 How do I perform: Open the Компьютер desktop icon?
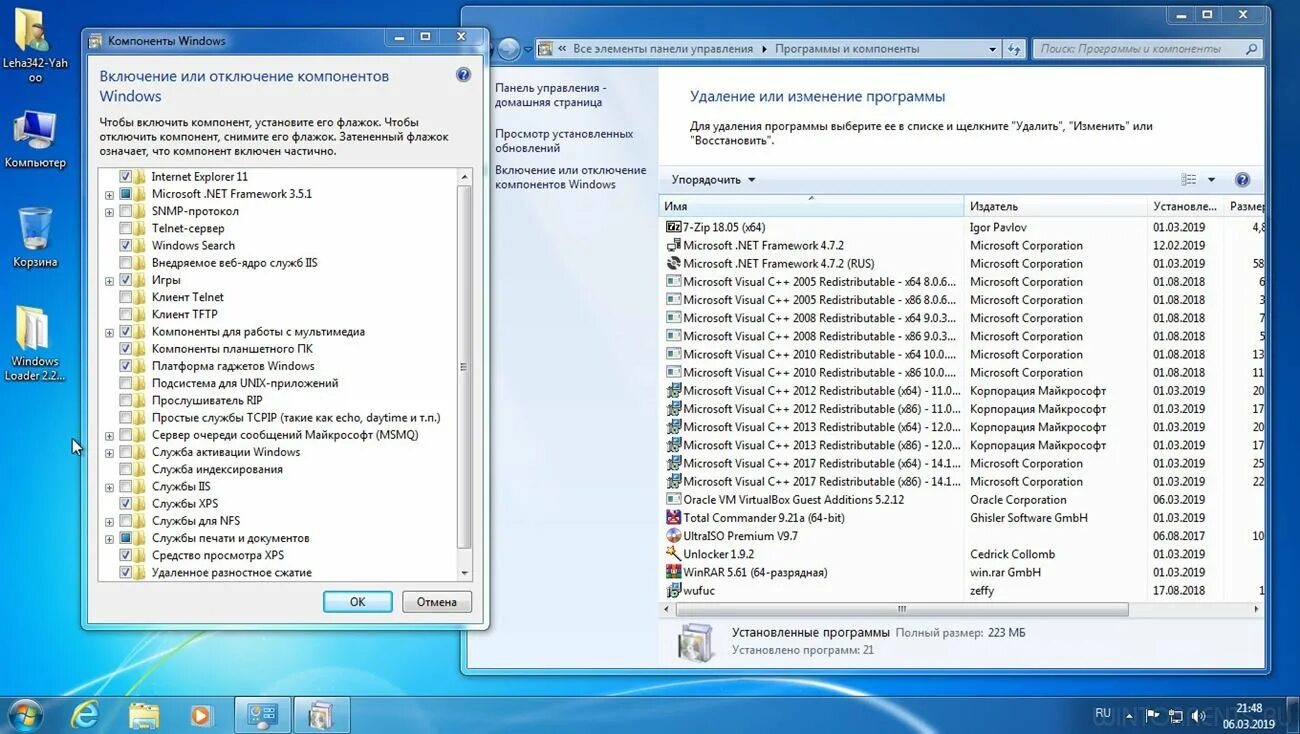pyautogui.click(x=35, y=138)
